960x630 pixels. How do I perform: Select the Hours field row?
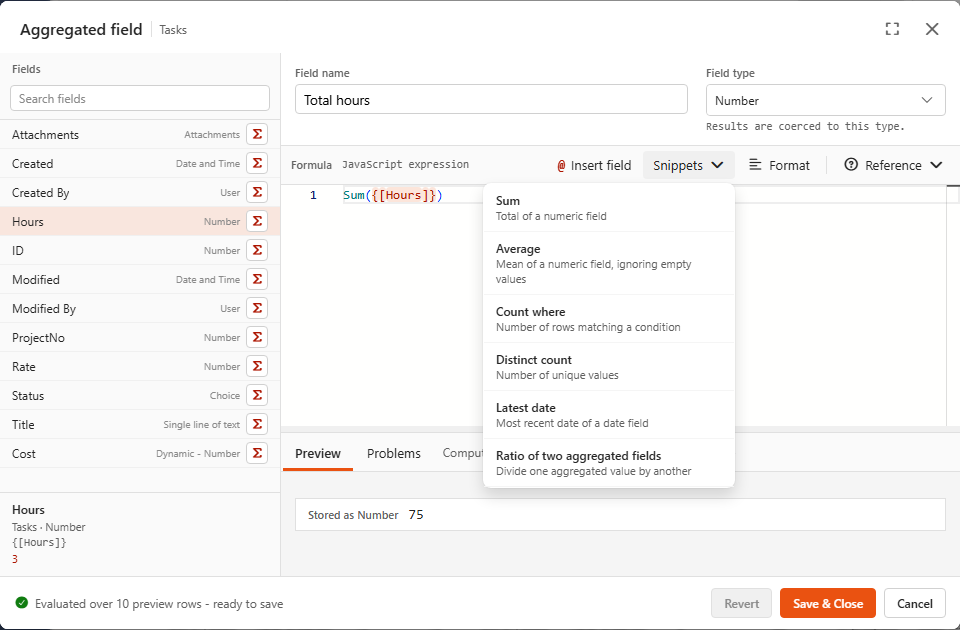pos(140,221)
